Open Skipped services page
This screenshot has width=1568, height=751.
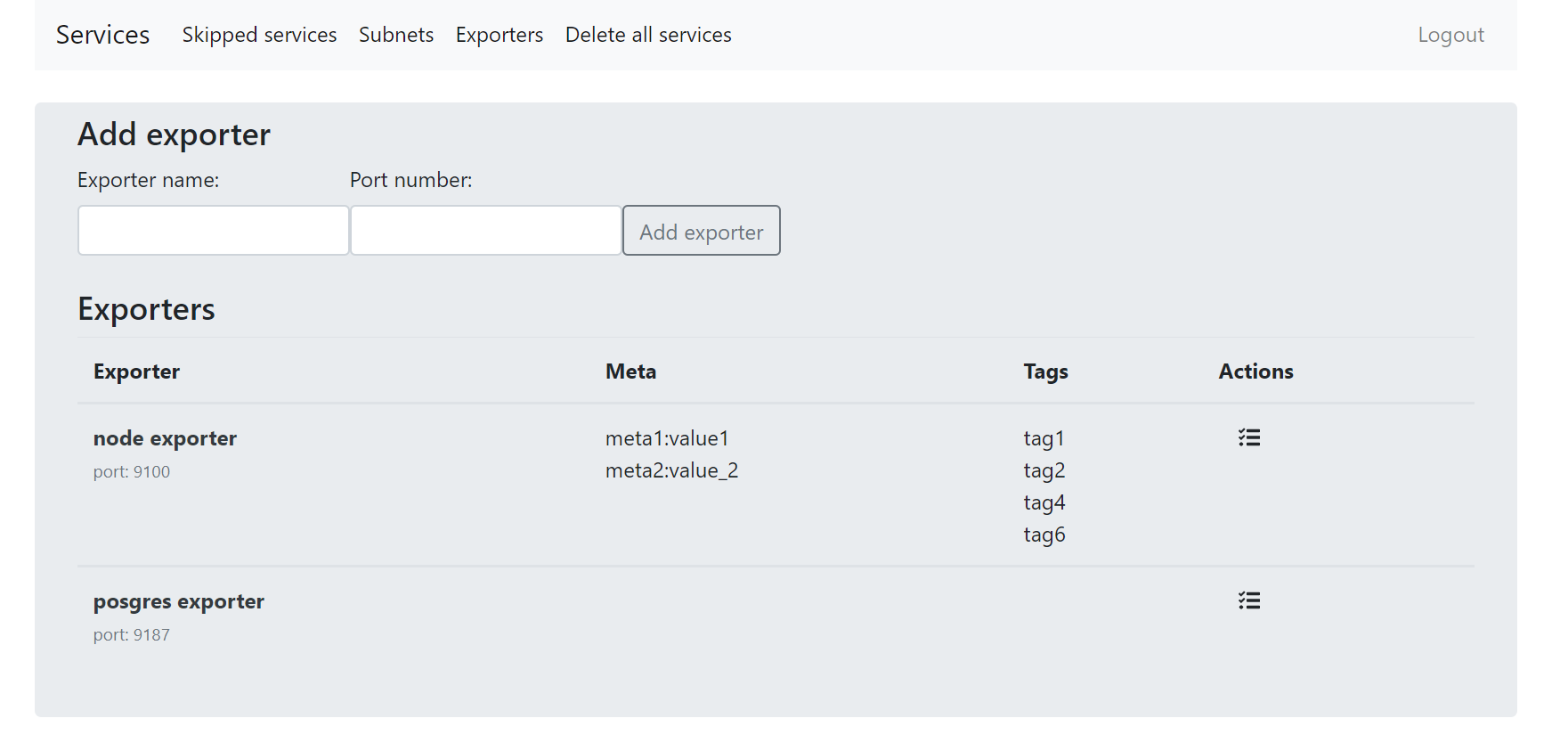click(259, 35)
